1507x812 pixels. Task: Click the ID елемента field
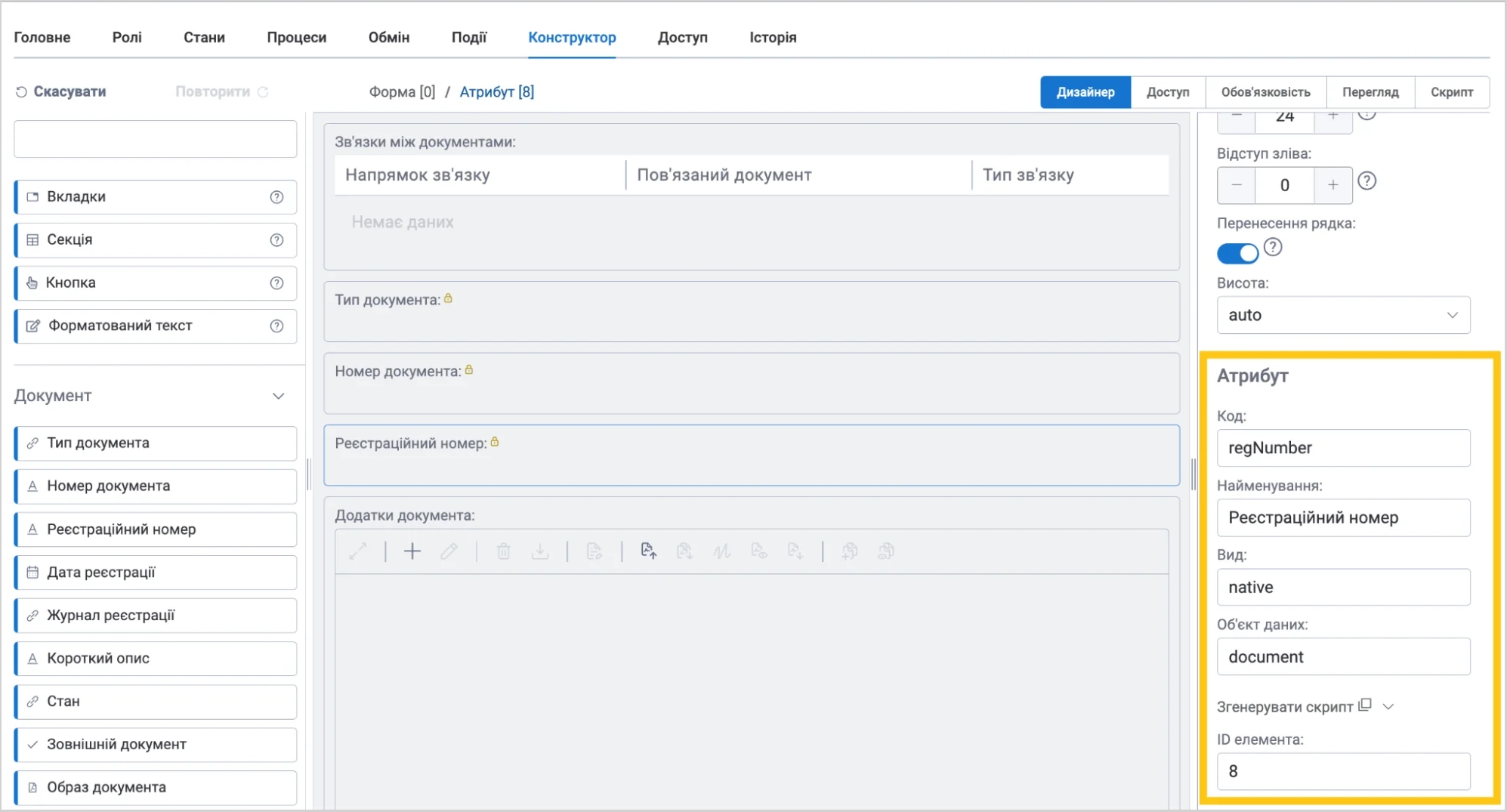tap(1344, 771)
